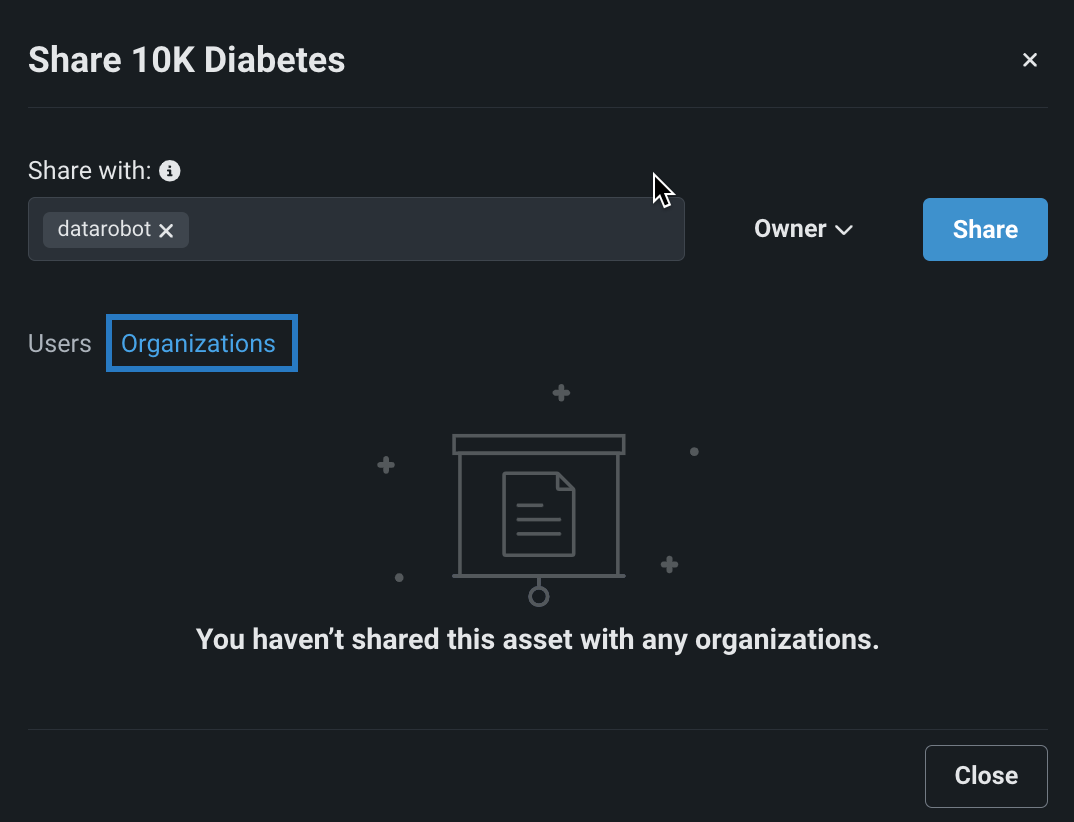Expand the chevron arrow next to Owner
1074x822 pixels.
844,230
